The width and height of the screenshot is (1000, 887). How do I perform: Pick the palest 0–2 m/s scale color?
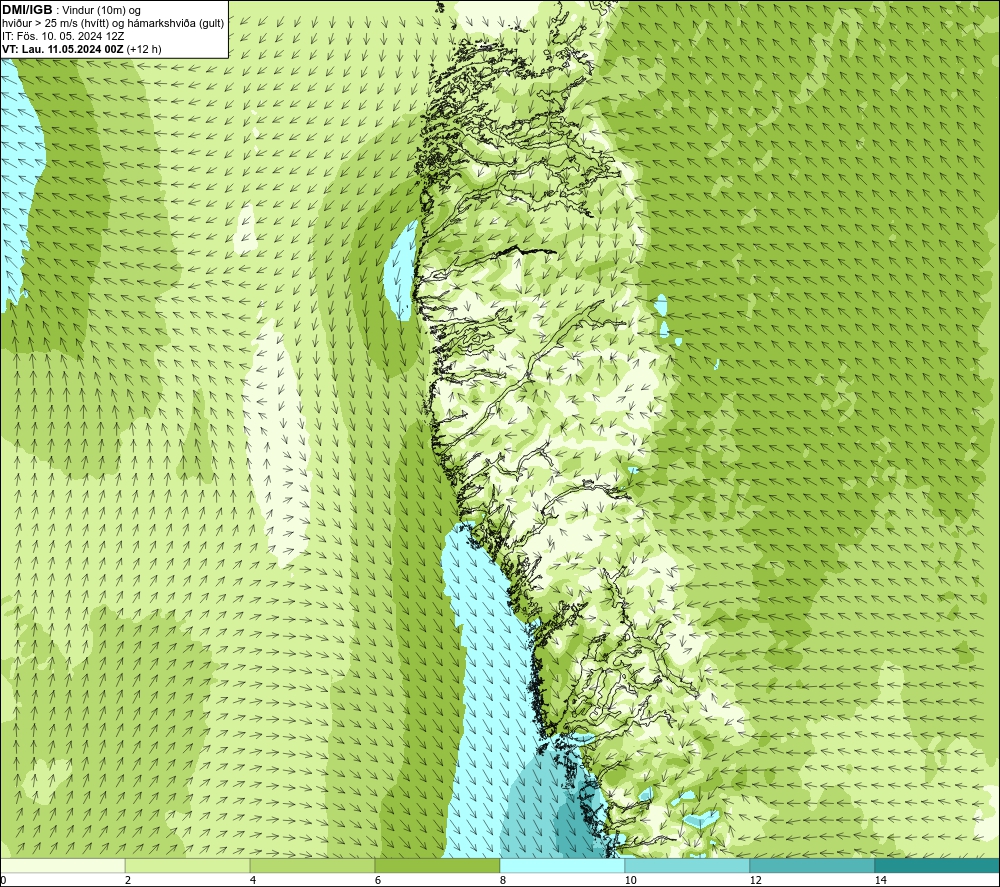[x=62, y=865]
